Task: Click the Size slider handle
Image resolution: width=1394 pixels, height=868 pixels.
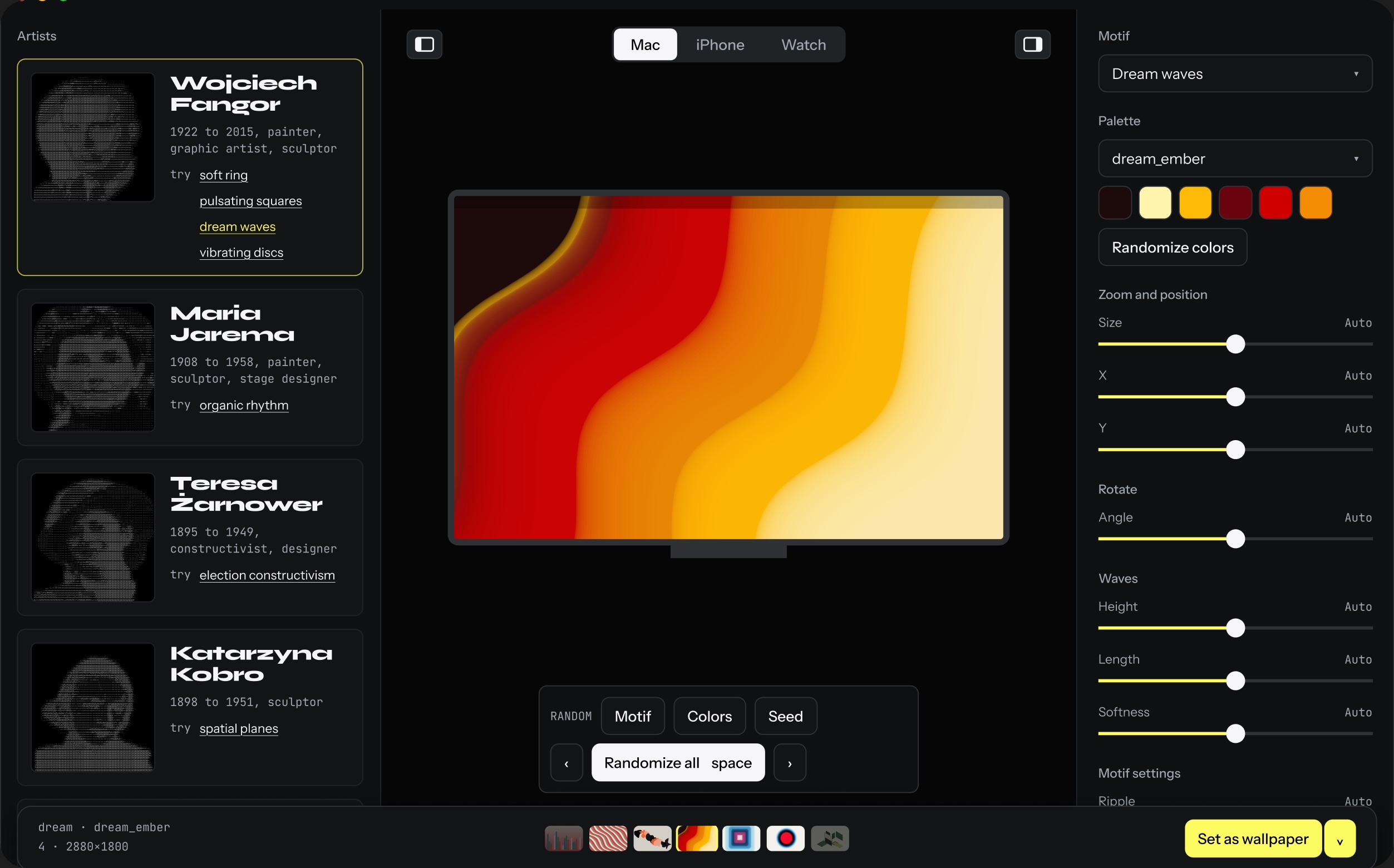Action: [1235, 344]
